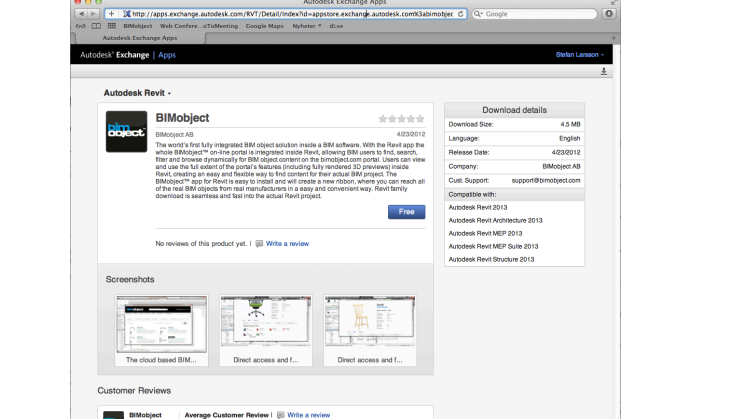Click Autodesk Revit MEP Suite 2013 entry
746x419 pixels.
click(x=493, y=246)
